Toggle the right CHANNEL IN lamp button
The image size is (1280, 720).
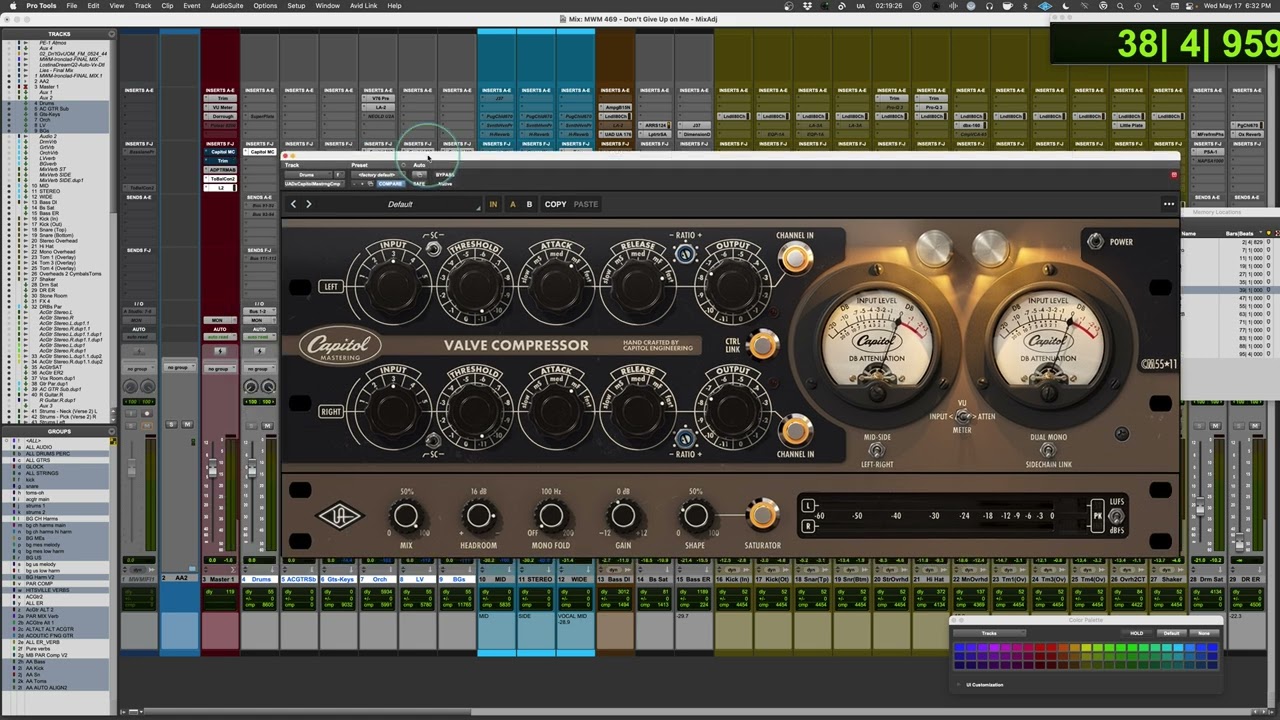pos(795,431)
